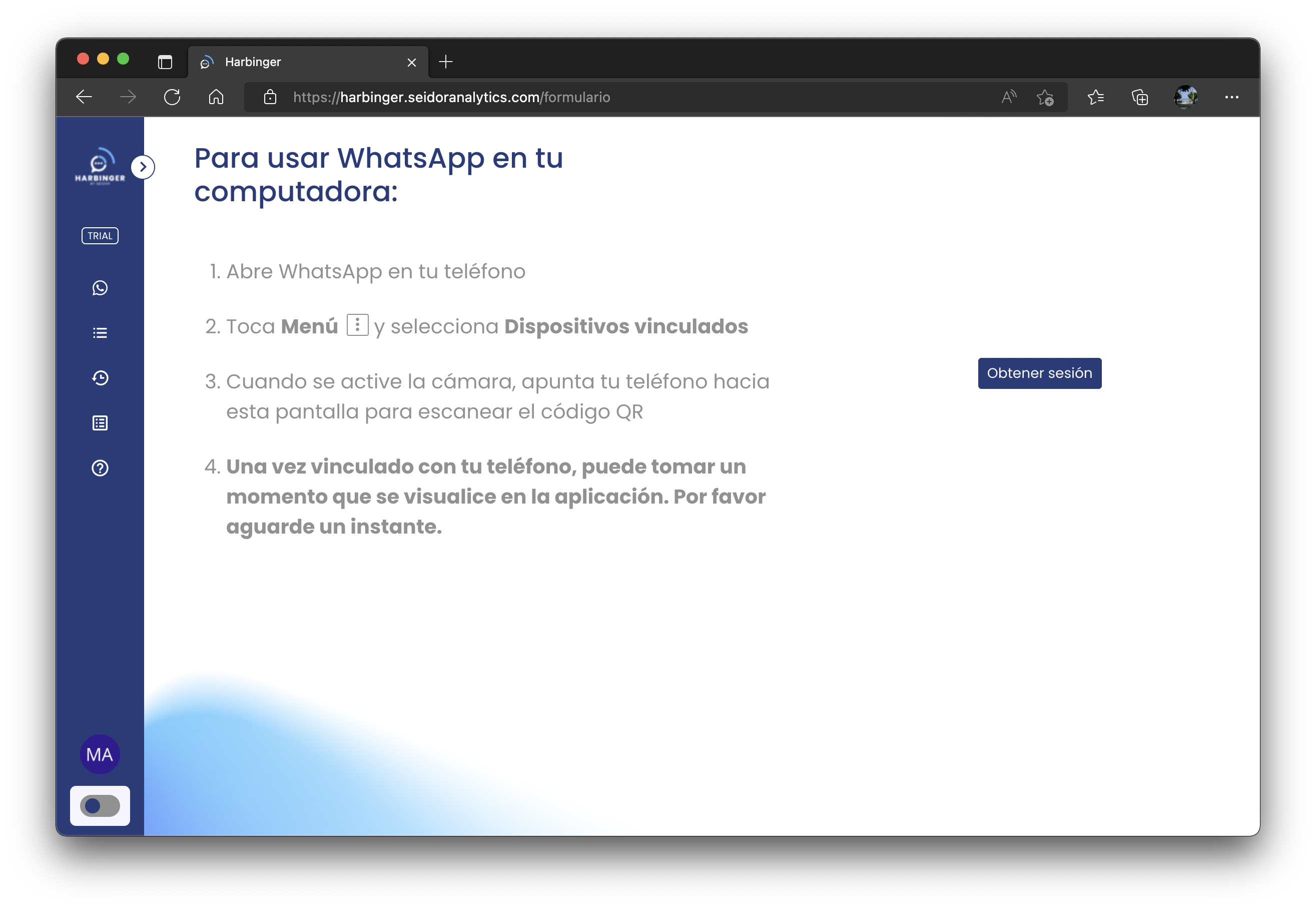This screenshot has width=1316, height=910.
Task: Reload the page with the refresh icon
Action: [x=172, y=97]
